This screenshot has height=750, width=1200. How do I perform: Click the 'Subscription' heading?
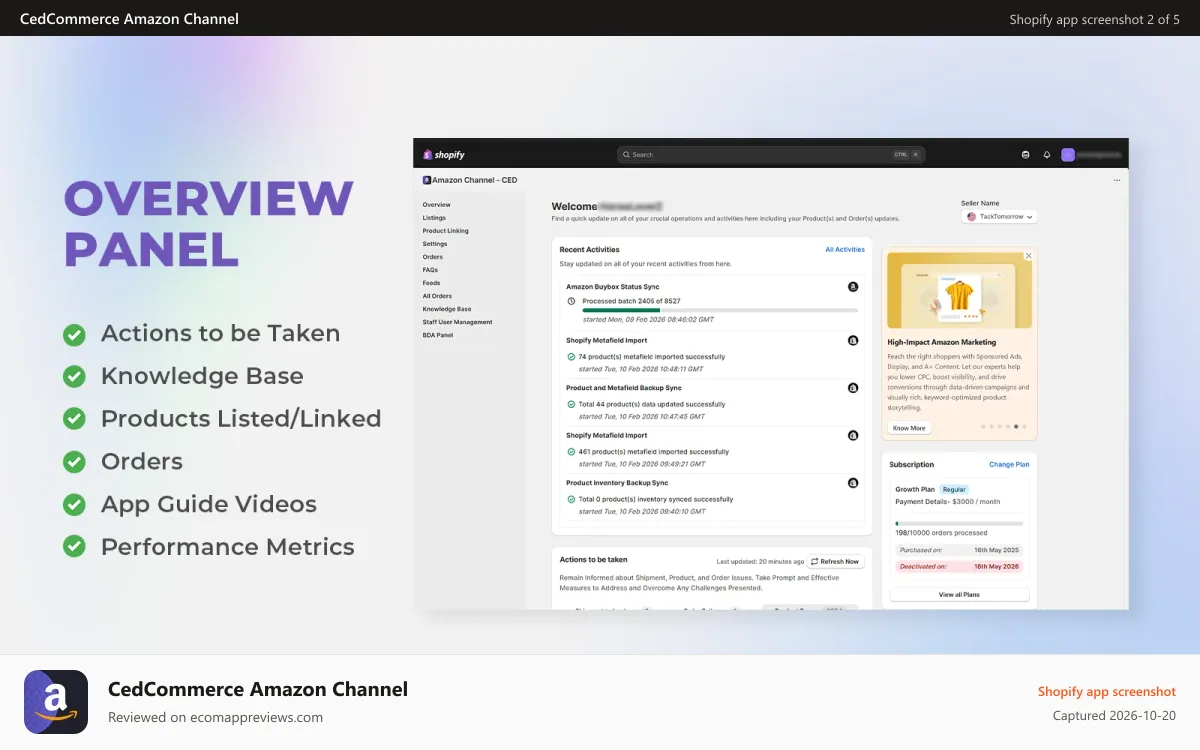pos(911,465)
